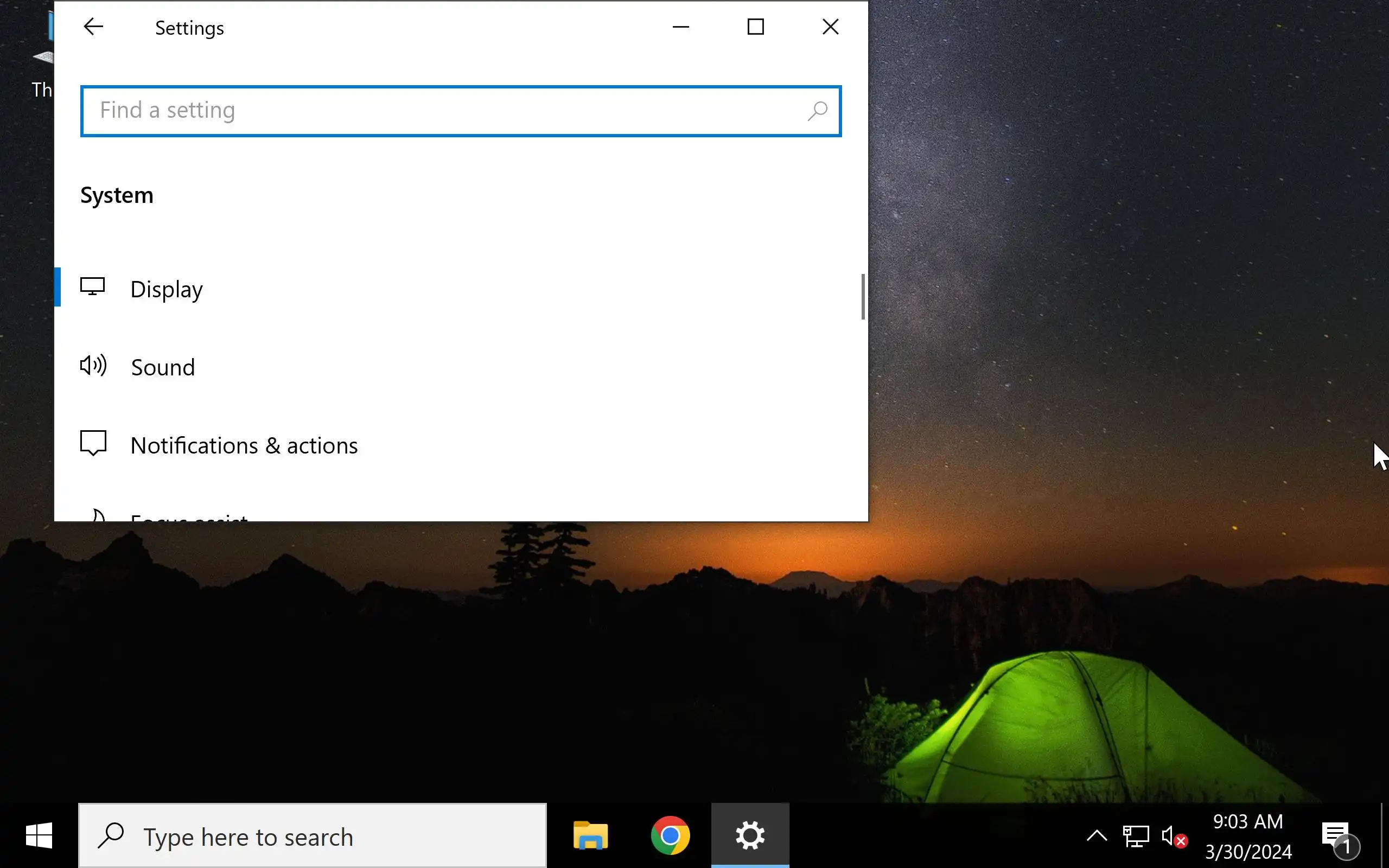Click the muted volume tray icon
1389x868 pixels.
(1173, 837)
